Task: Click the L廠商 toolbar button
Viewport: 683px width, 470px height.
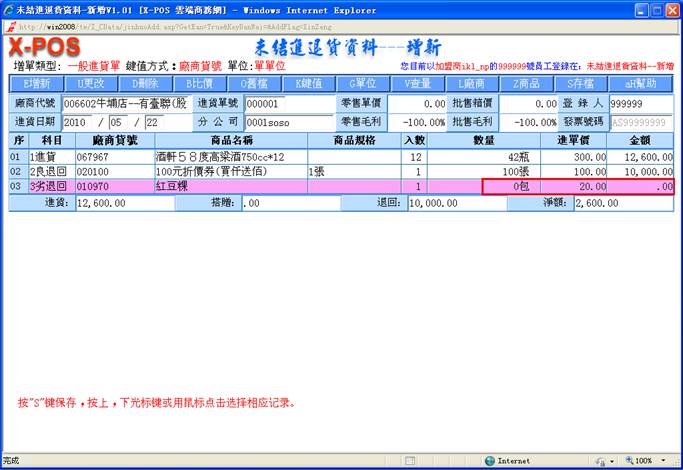Action: click(x=471, y=83)
